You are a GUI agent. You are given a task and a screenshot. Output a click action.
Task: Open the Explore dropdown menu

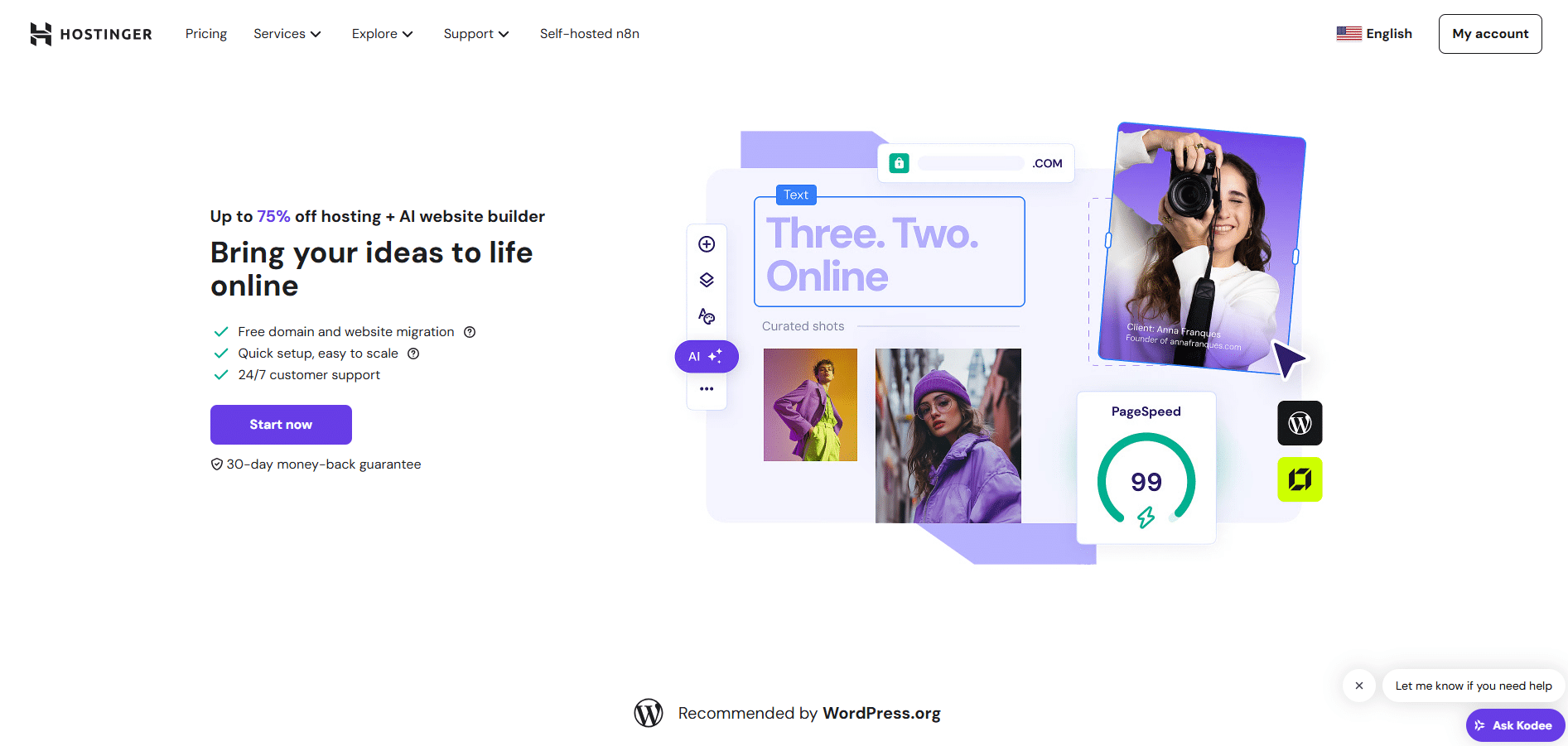382,34
